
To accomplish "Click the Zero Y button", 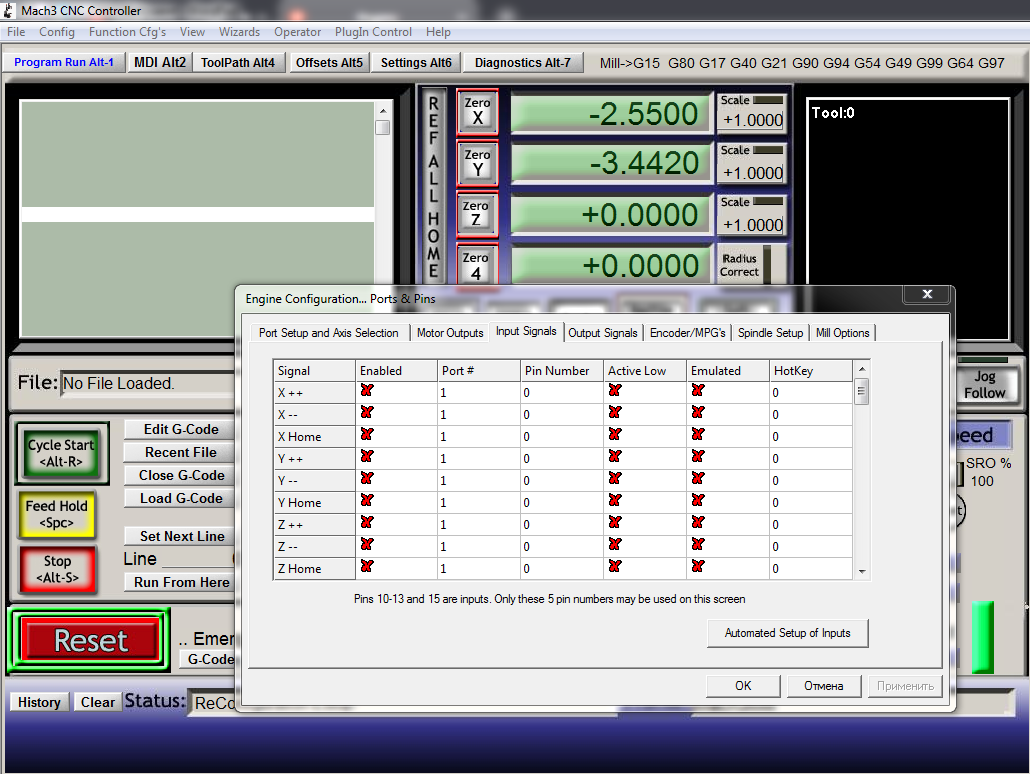I will coord(478,164).
